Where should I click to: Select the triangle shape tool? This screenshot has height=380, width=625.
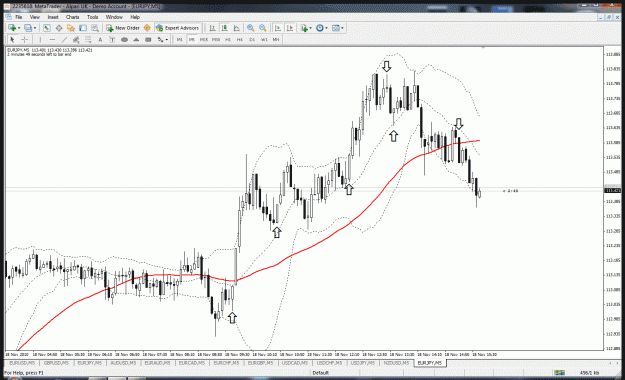(x=136, y=39)
